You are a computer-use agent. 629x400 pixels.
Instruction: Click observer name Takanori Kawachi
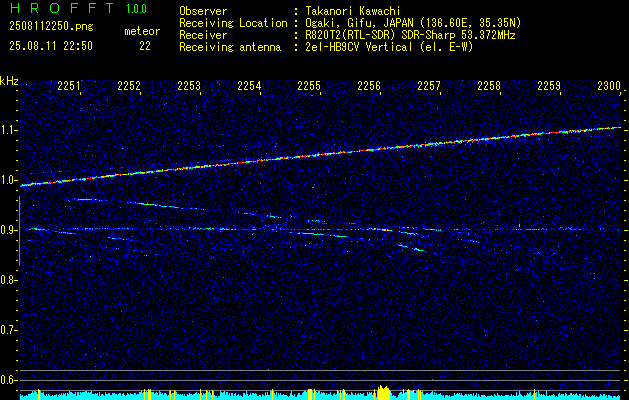tap(353, 11)
